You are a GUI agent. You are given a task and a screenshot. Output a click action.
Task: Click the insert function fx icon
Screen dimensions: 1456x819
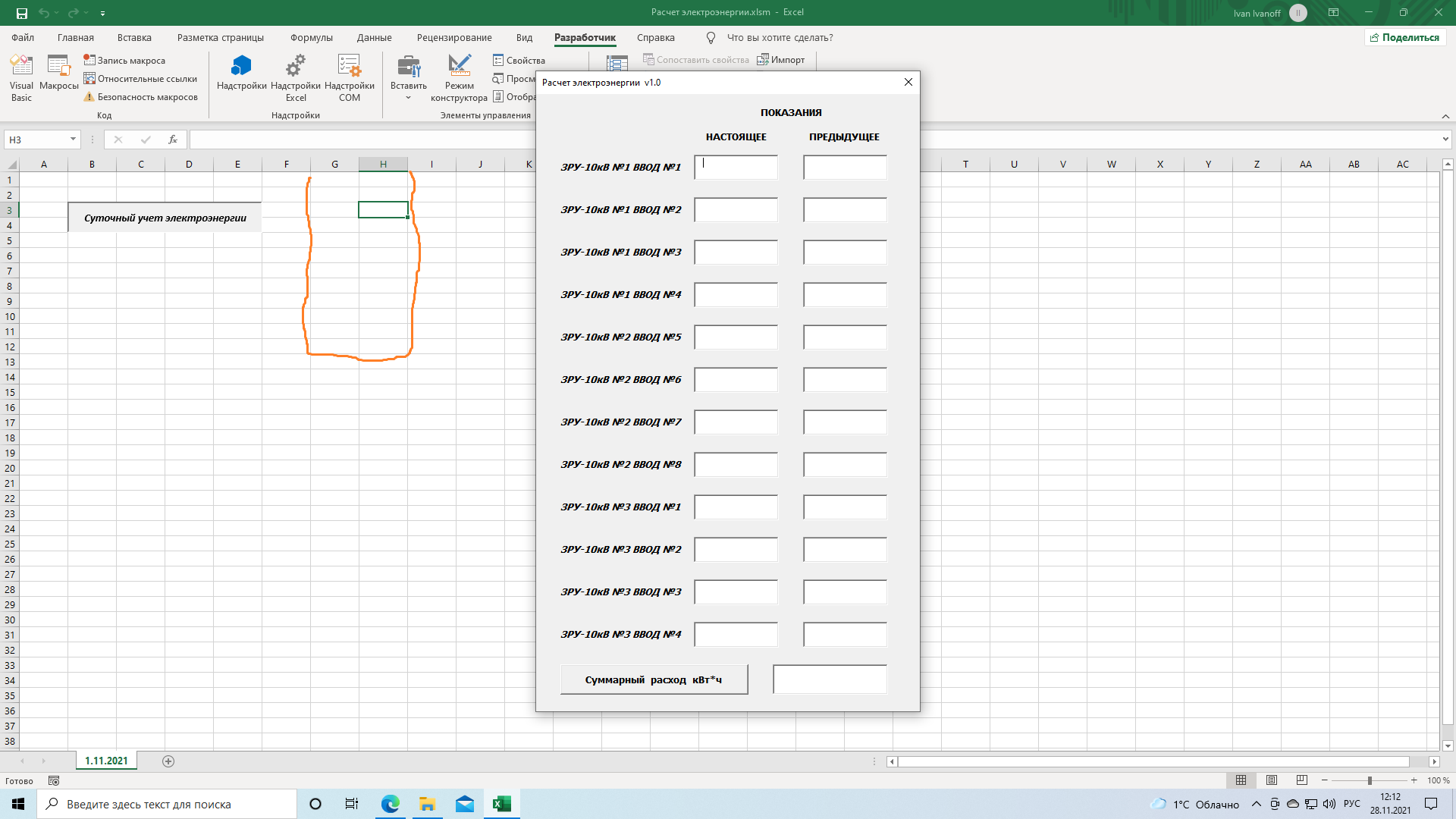[x=173, y=140]
